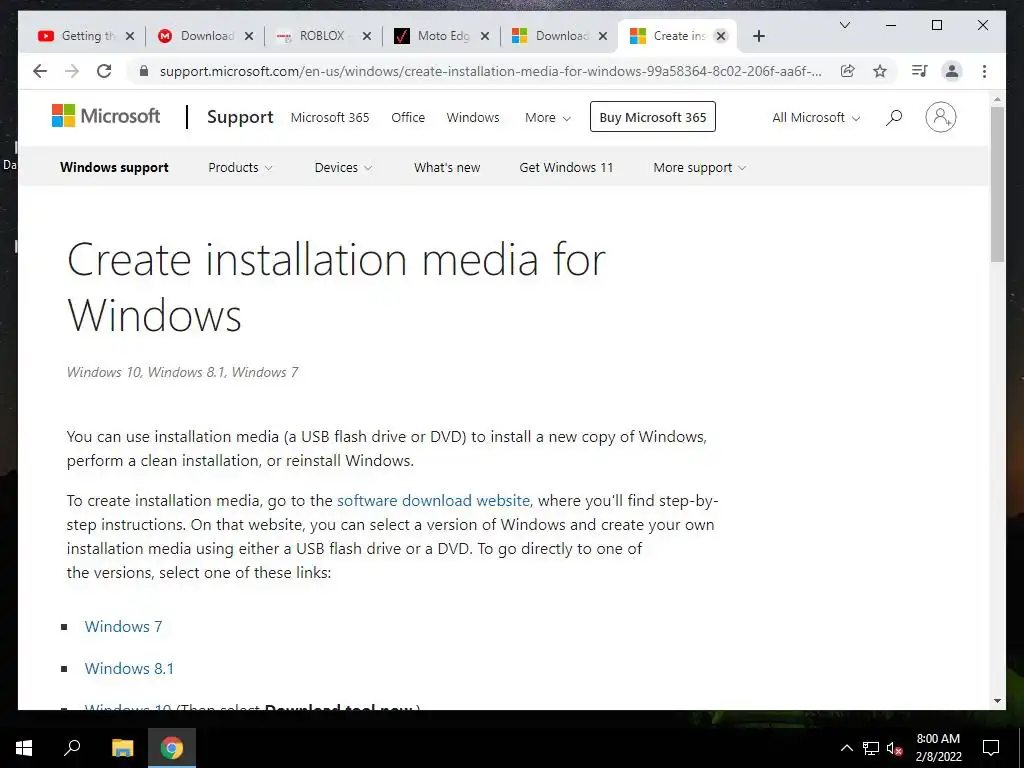This screenshot has width=1024, height=768.
Task: Click the sign-in account icon
Action: pyautogui.click(x=940, y=118)
